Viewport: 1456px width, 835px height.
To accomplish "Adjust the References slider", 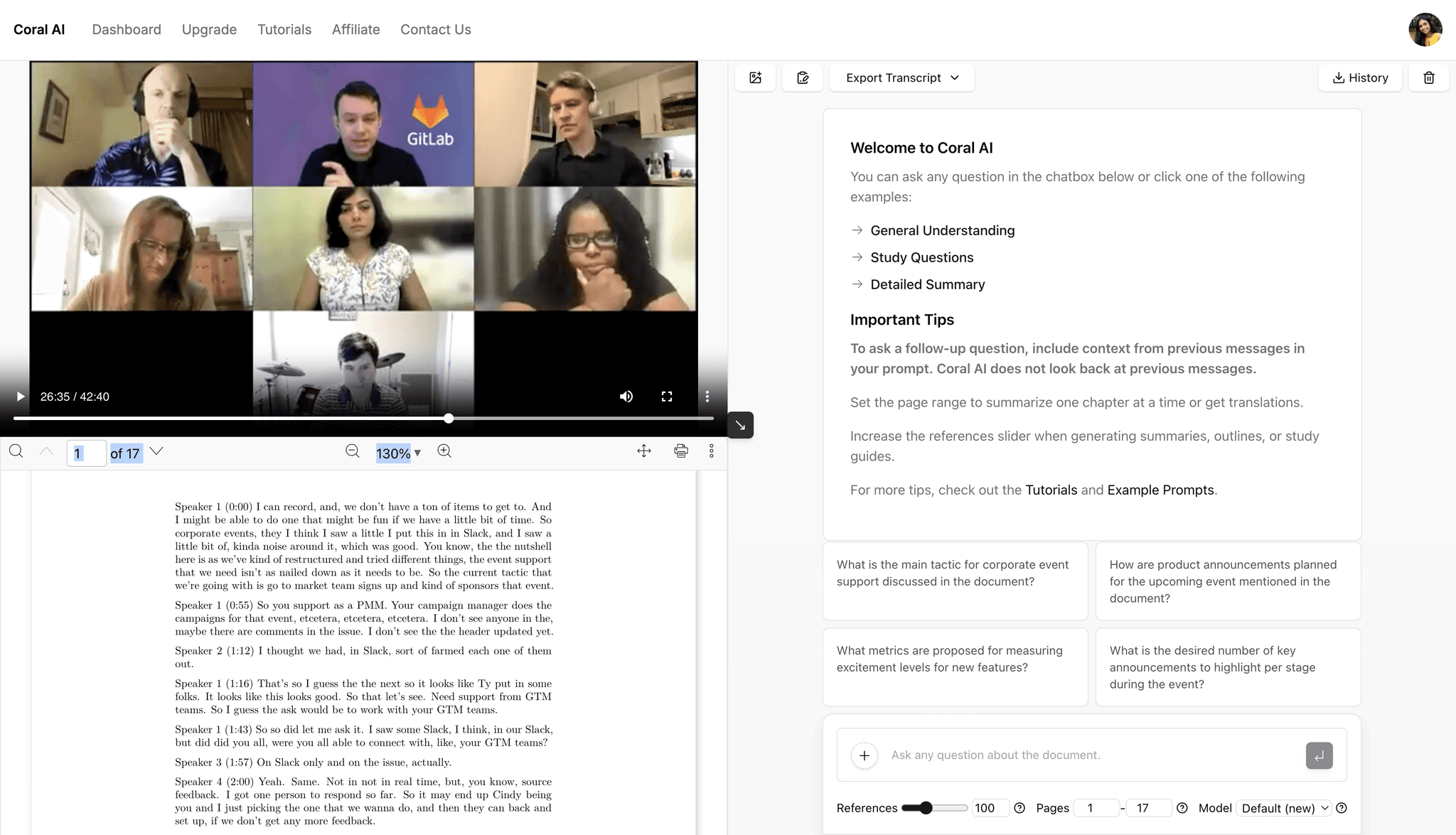I will [x=926, y=808].
